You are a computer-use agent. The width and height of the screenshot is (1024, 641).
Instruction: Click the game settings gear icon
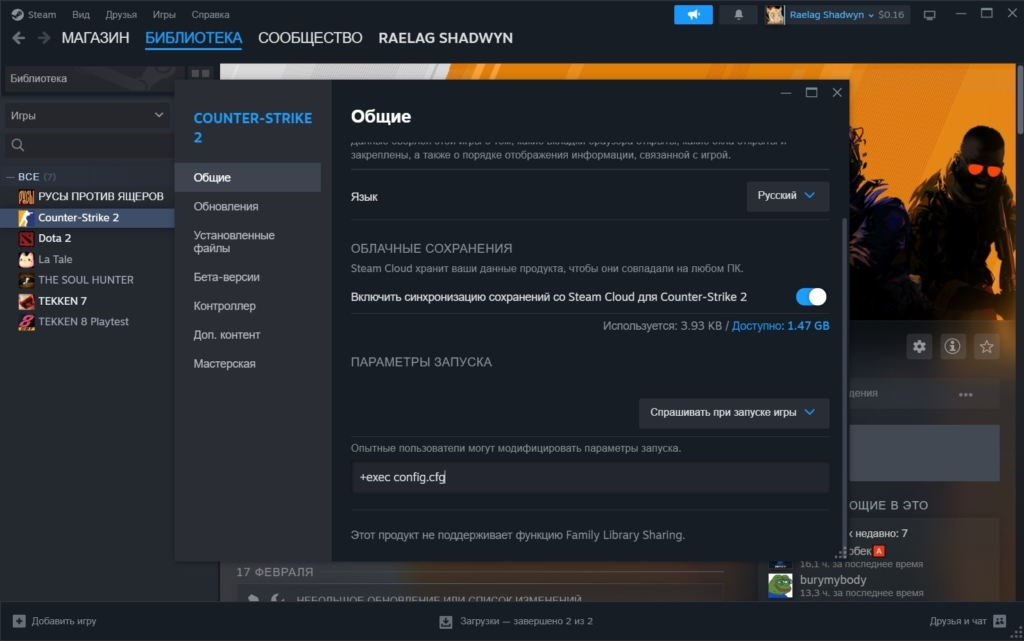click(919, 346)
